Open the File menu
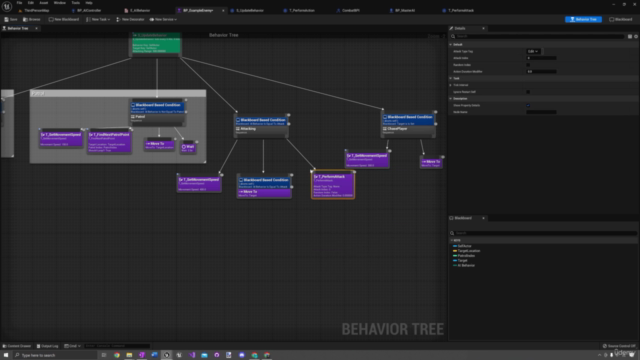The height and width of the screenshot is (360, 640). pyautogui.click(x=19, y=3)
